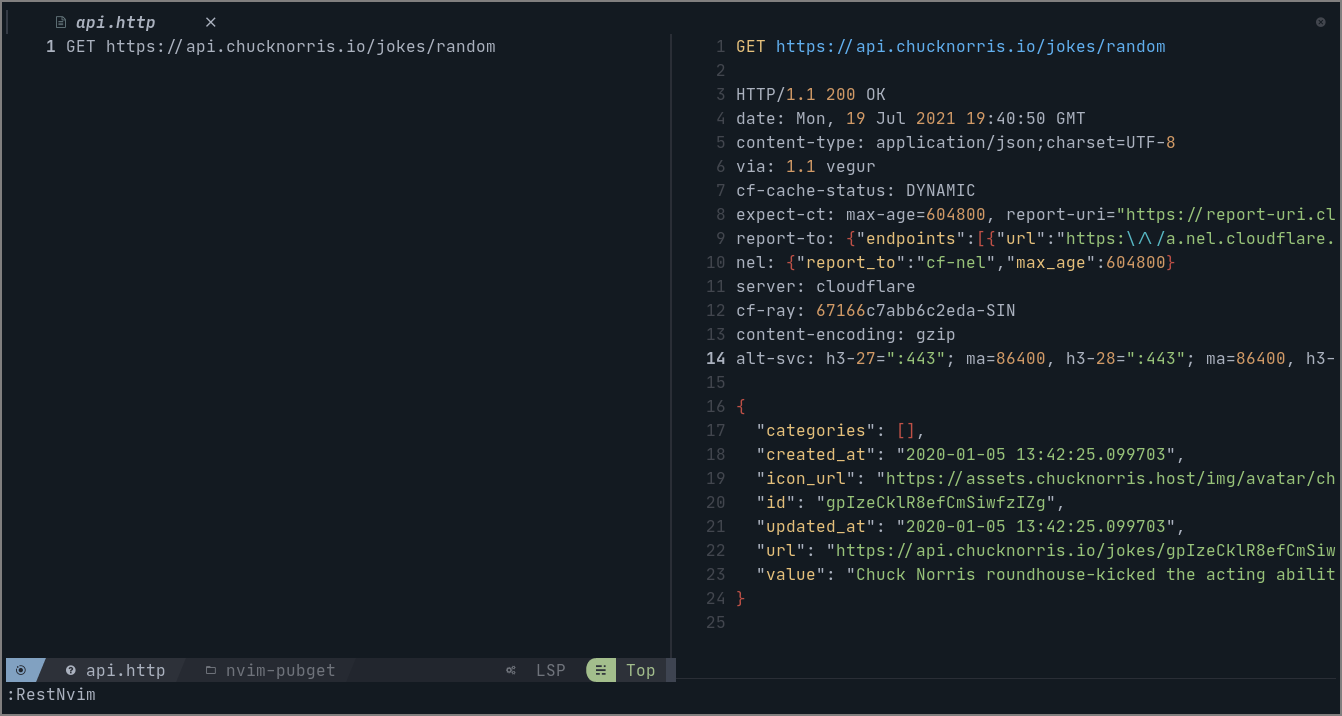Viewport: 1342px width, 716px height.
Task: Click the GET keyword in the response pane
Action: [x=751, y=46]
